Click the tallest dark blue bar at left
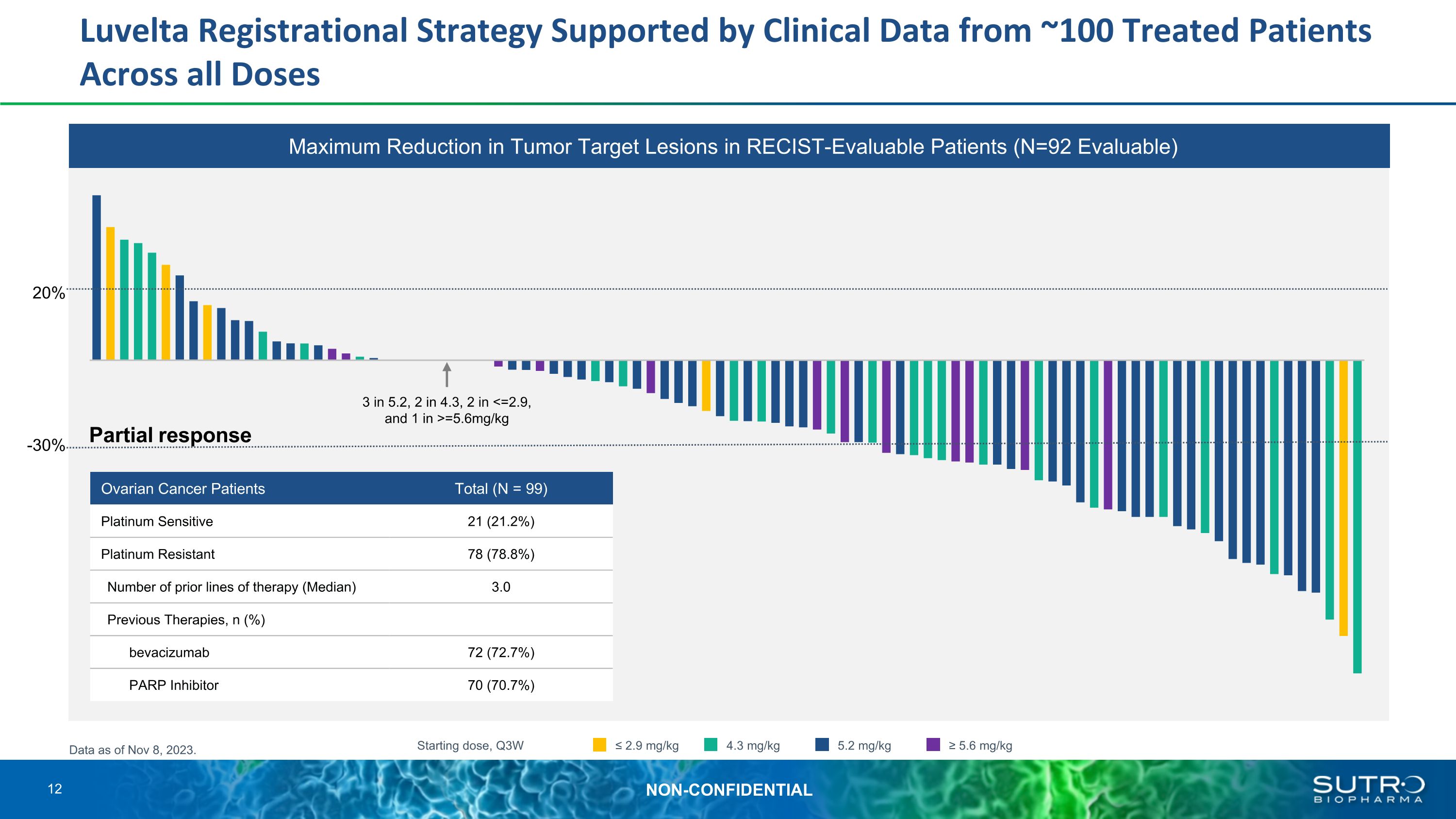The image size is (1456, 819). coord(97,277)
